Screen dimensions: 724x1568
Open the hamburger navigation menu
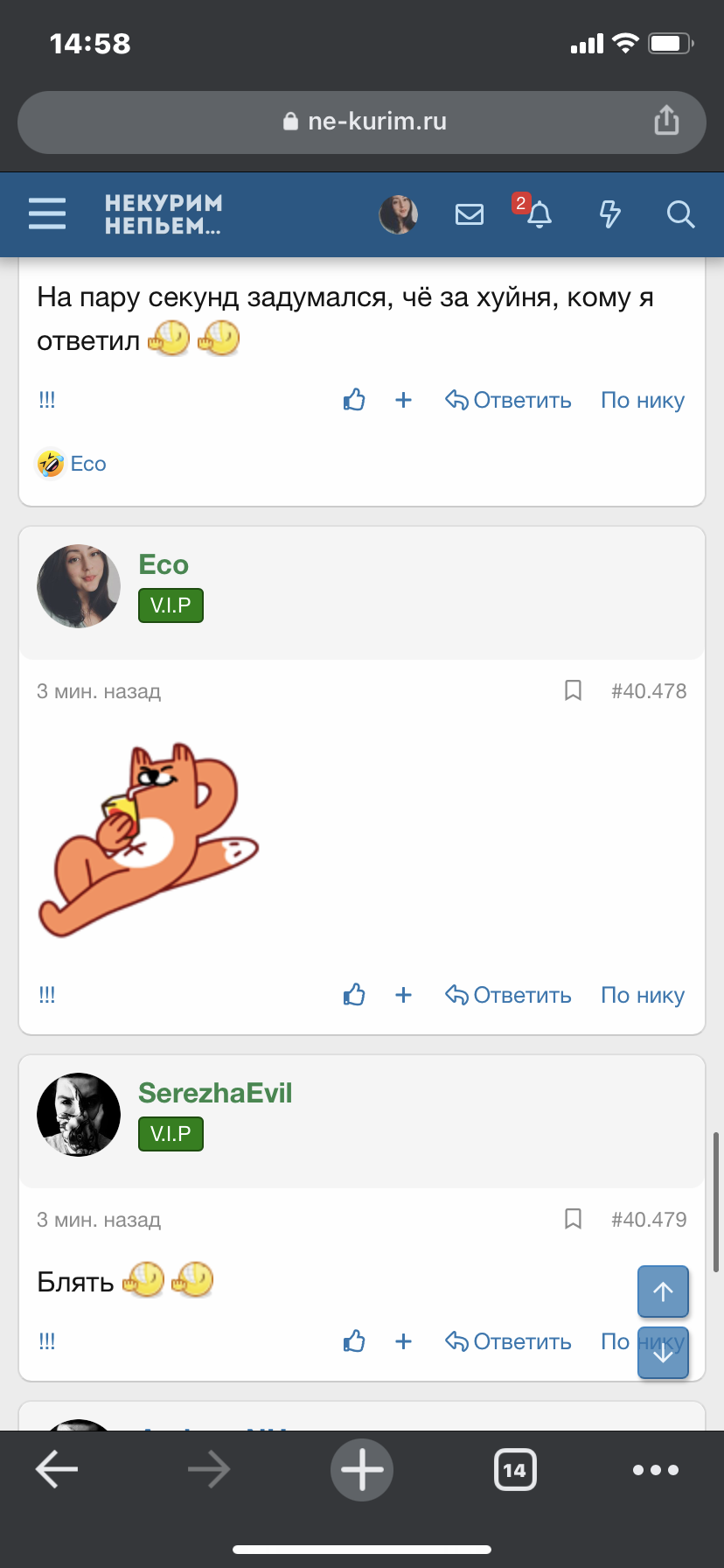[x=47, y=213]
